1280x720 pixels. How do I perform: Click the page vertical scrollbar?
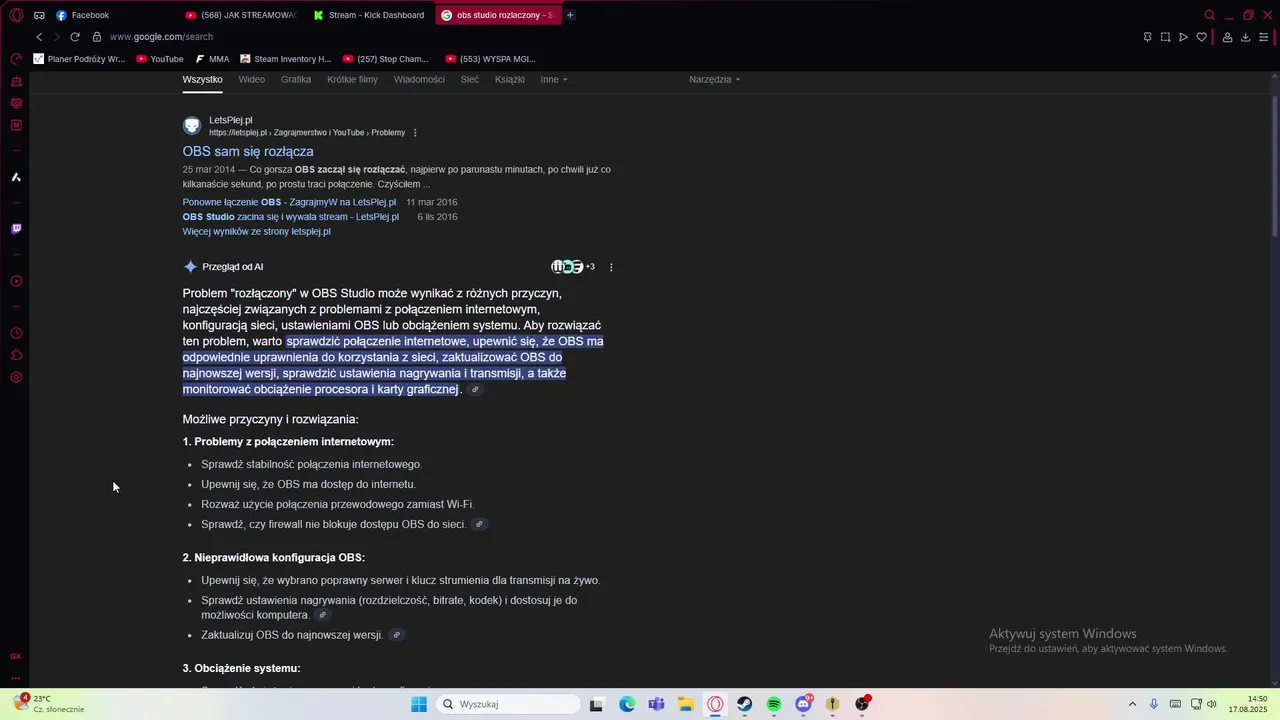pyautogui.click(x=1274, y=165)
